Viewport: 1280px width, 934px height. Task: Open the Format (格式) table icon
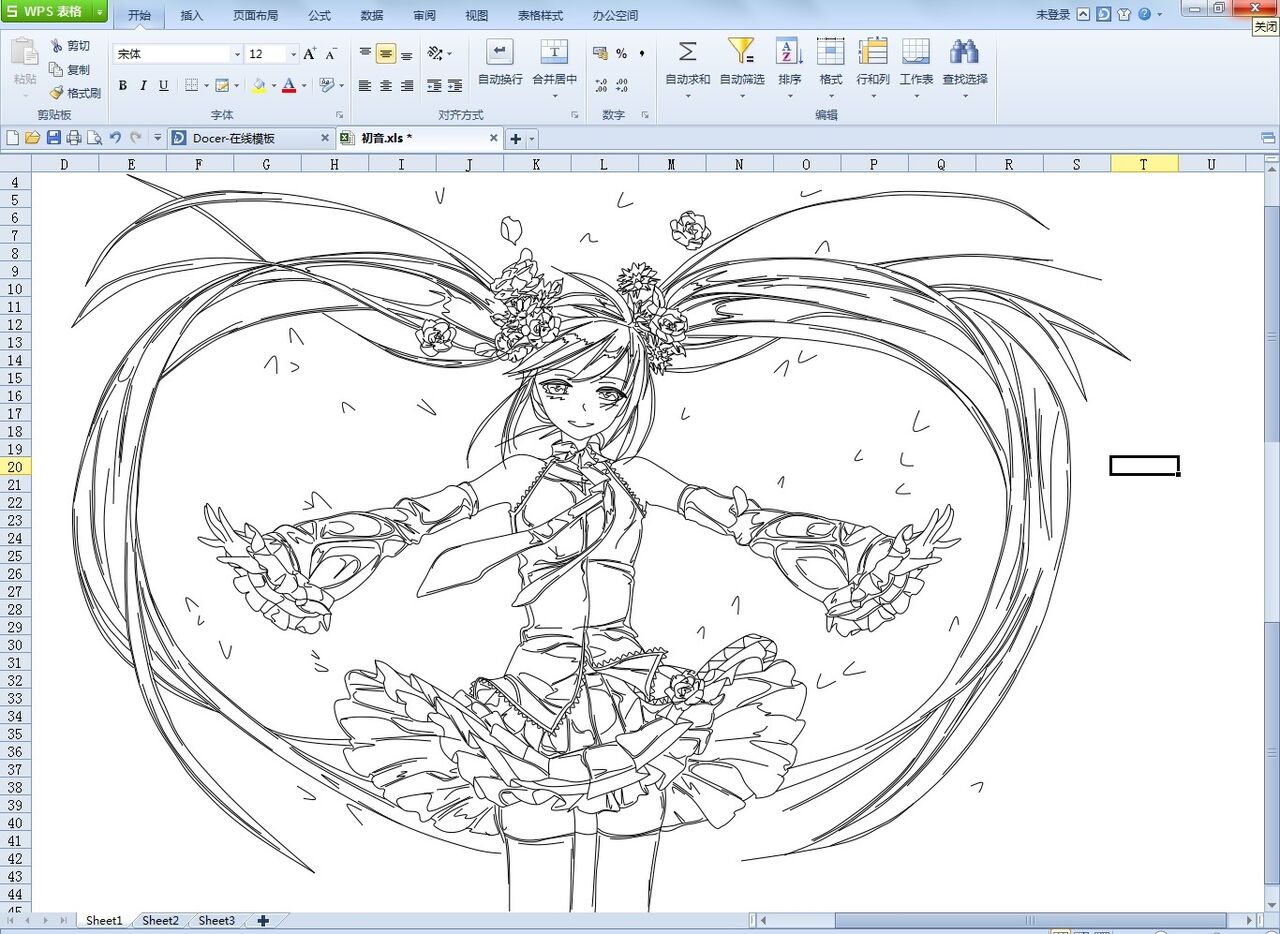[x=830, y=51]
